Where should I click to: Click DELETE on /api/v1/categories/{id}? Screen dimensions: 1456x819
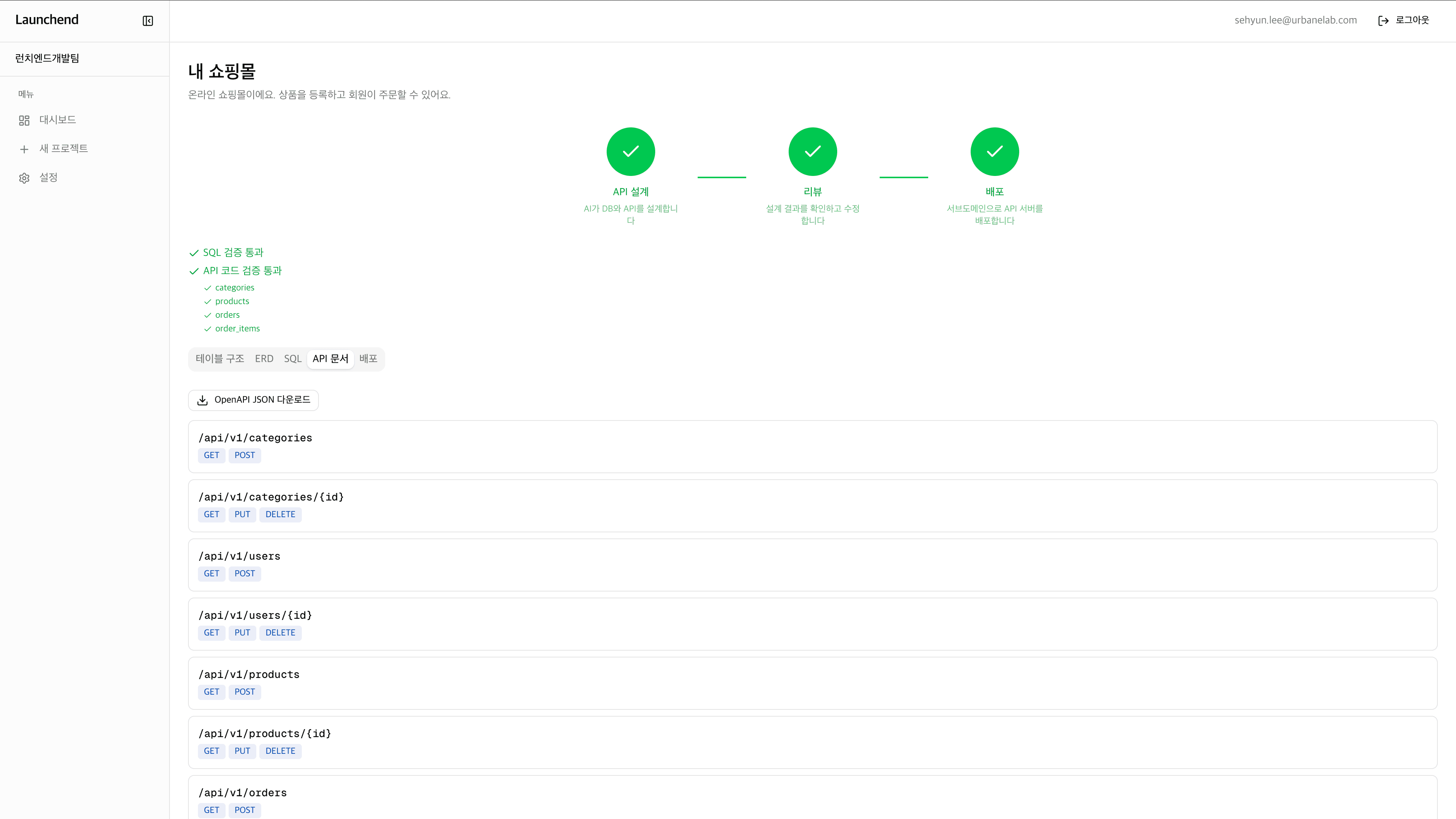280,515
